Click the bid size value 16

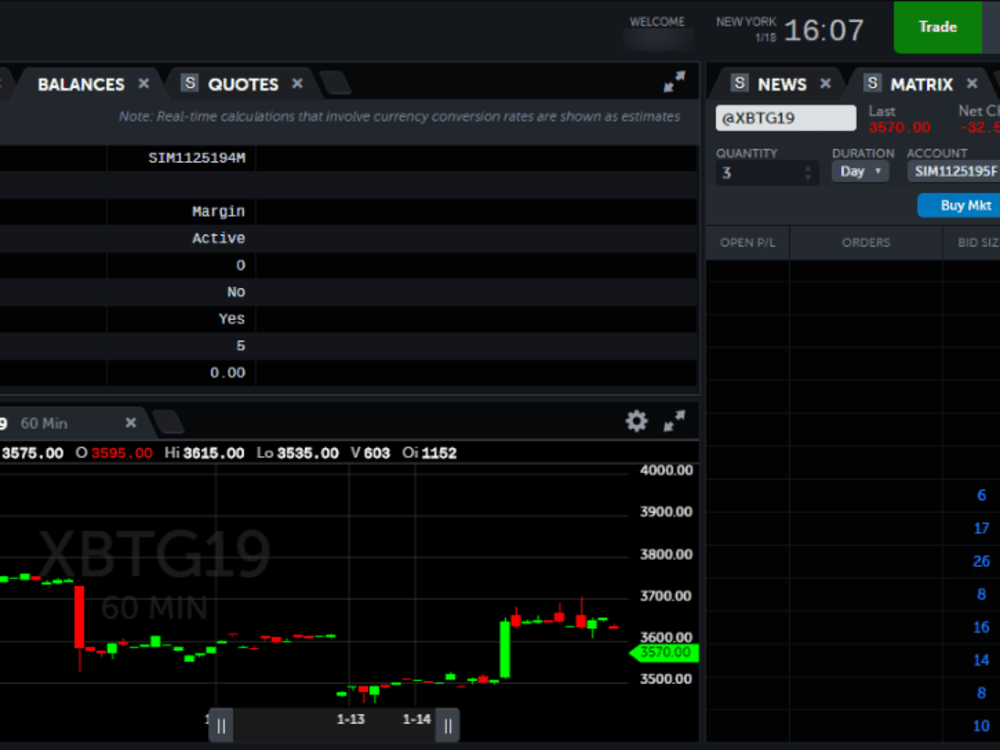tap(981, 627)
